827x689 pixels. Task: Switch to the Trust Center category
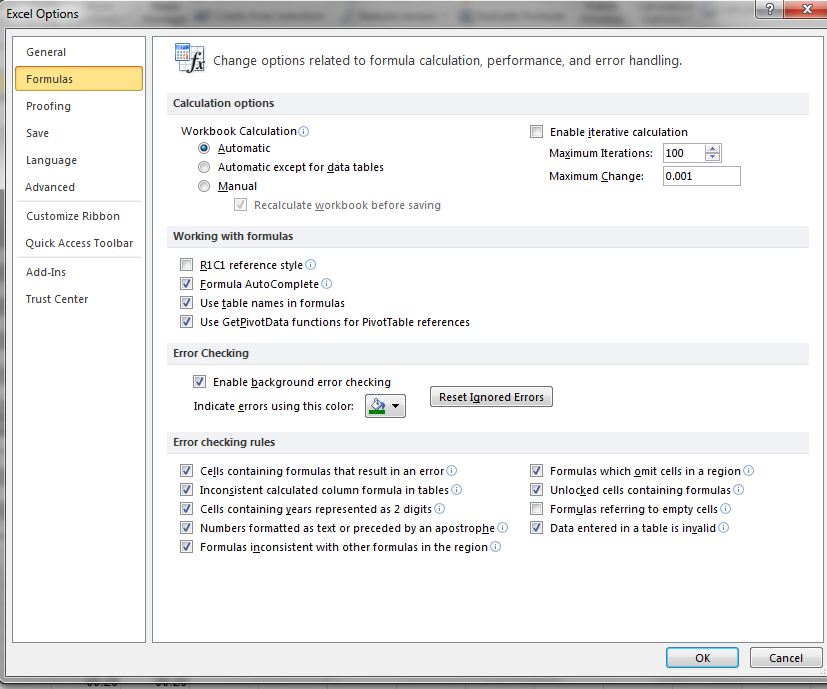click(x=57, y=298)
